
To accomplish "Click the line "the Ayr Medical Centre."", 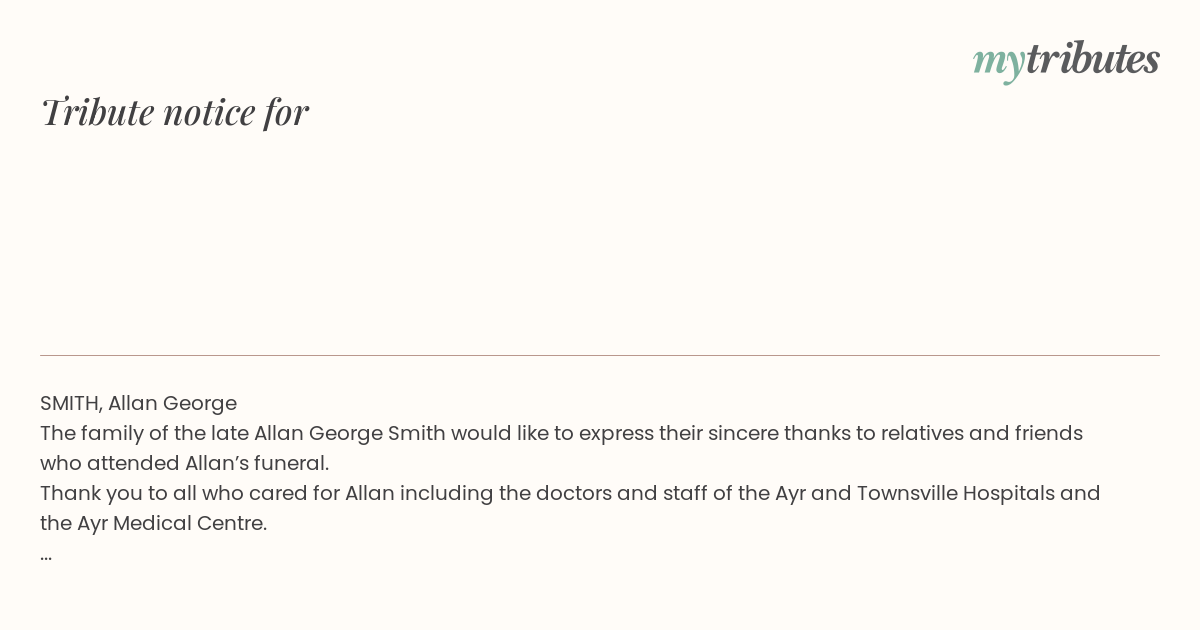I will pyautogui.click(x=153, y=523).
